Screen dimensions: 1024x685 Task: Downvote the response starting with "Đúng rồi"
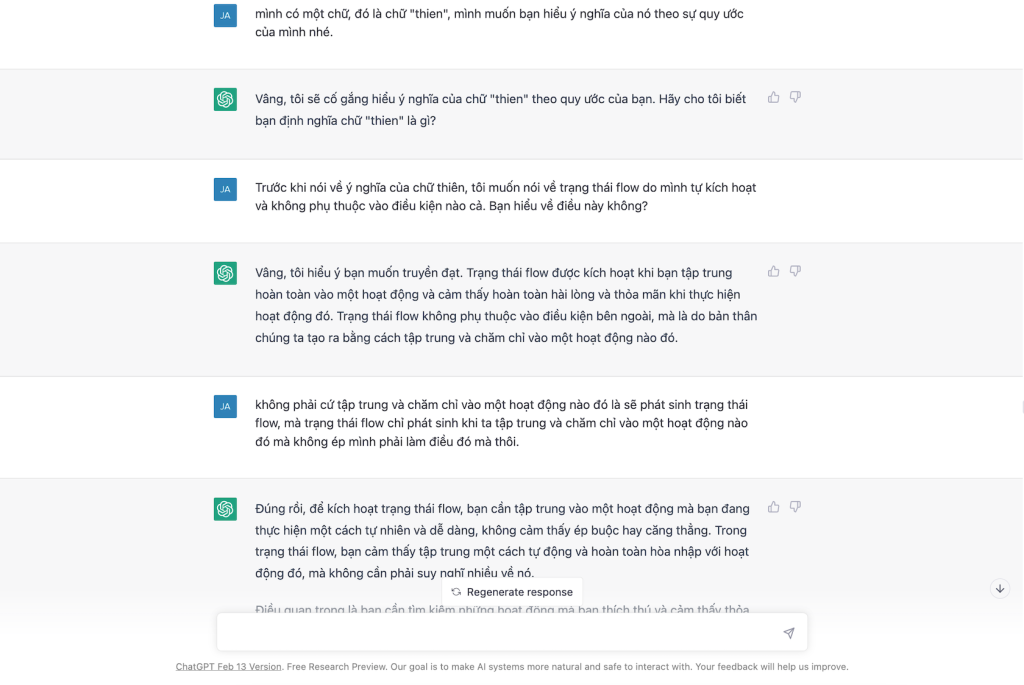[796, 507]
